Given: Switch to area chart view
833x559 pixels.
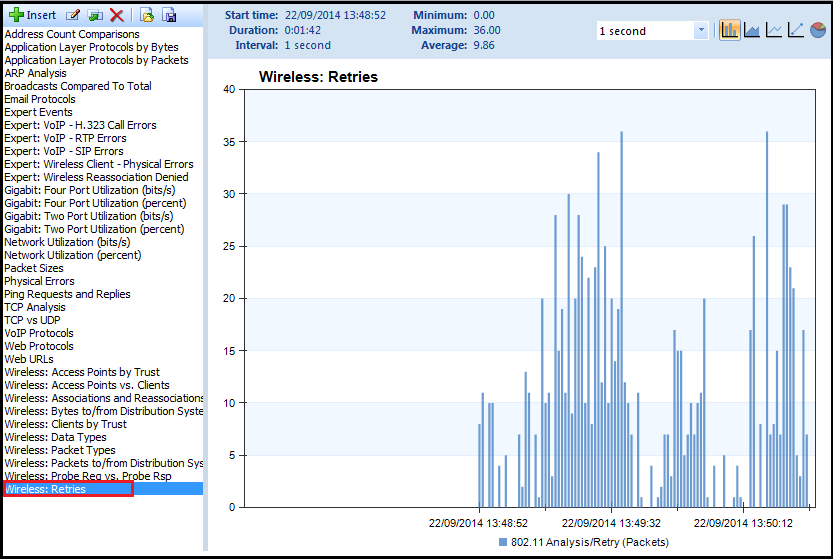Looking at the screenshot, I should point(752,30).
